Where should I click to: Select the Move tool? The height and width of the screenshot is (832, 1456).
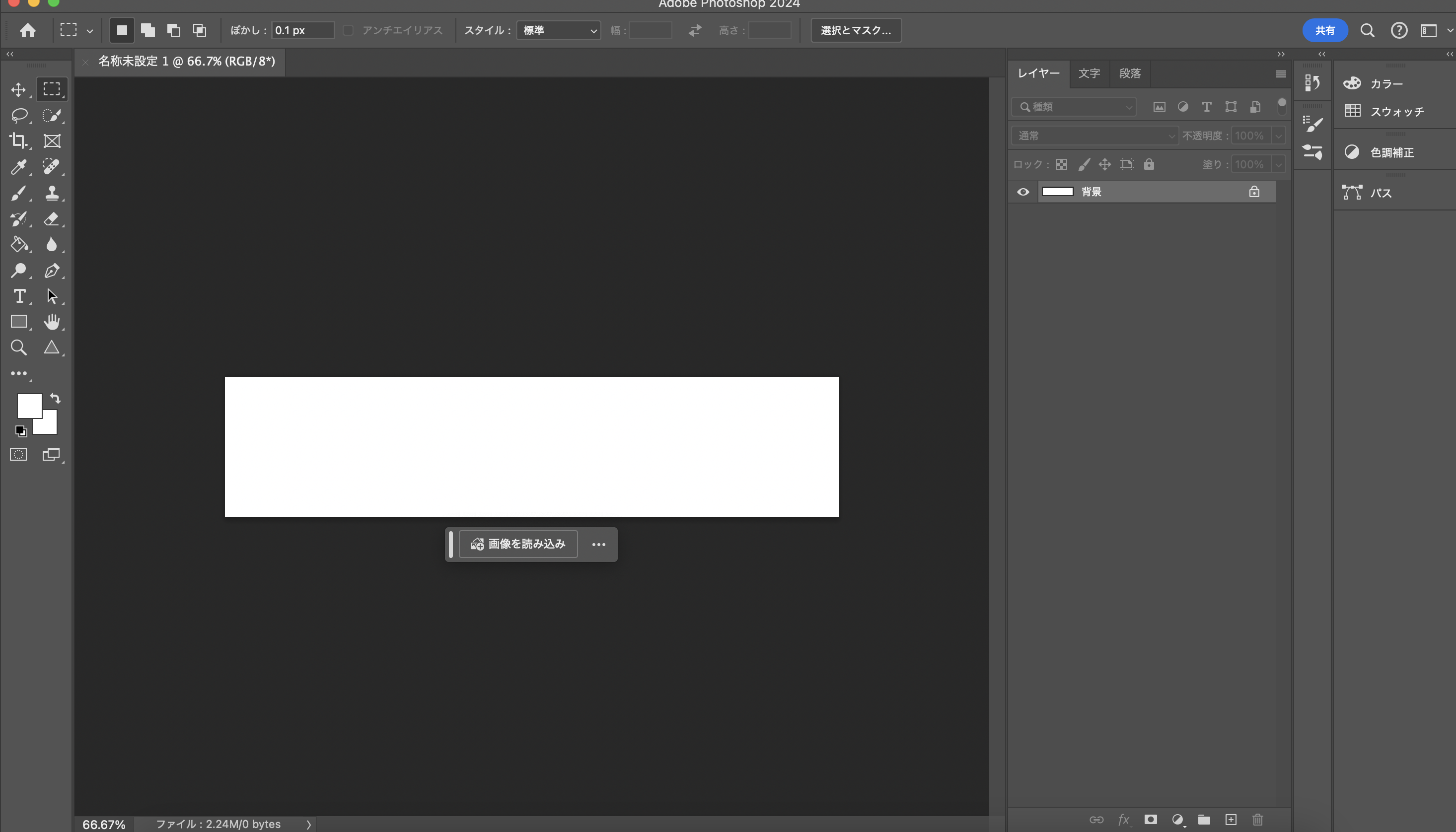click(x=18, y=90)
